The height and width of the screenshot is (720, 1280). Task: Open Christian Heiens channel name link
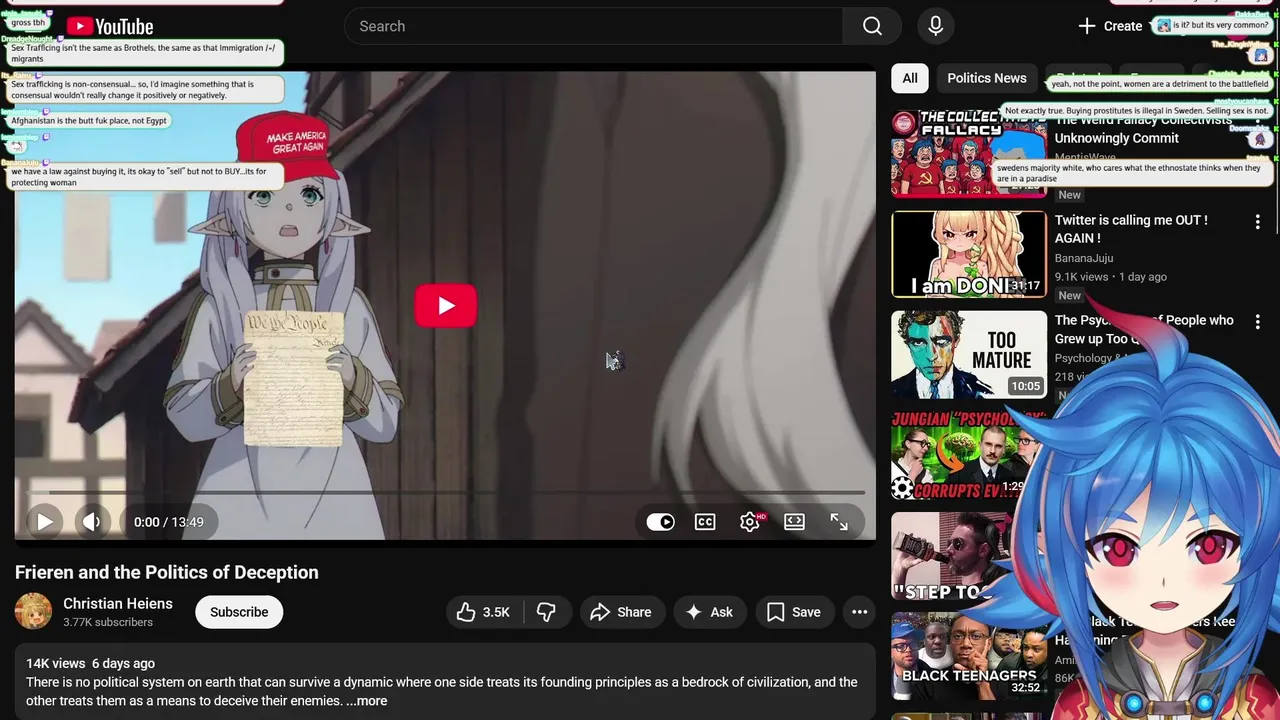click(118, 603)
